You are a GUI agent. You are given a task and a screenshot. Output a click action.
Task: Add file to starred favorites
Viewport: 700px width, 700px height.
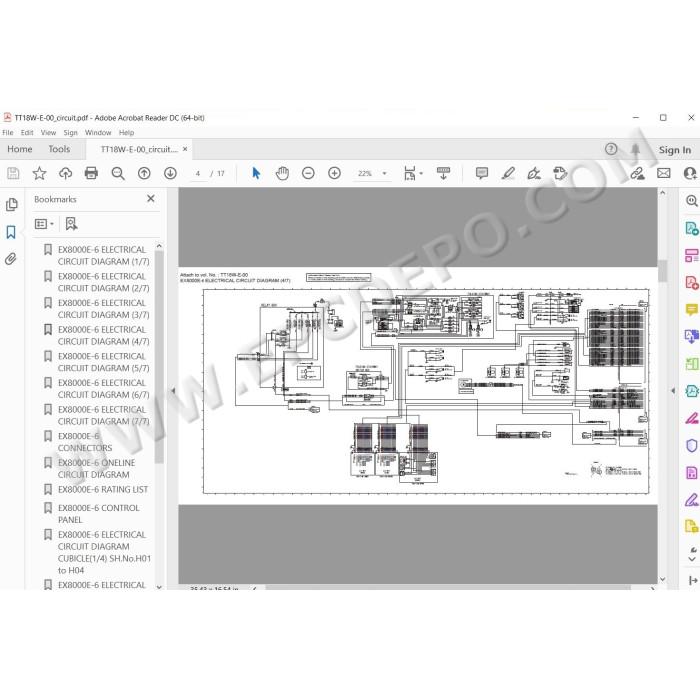39,173
